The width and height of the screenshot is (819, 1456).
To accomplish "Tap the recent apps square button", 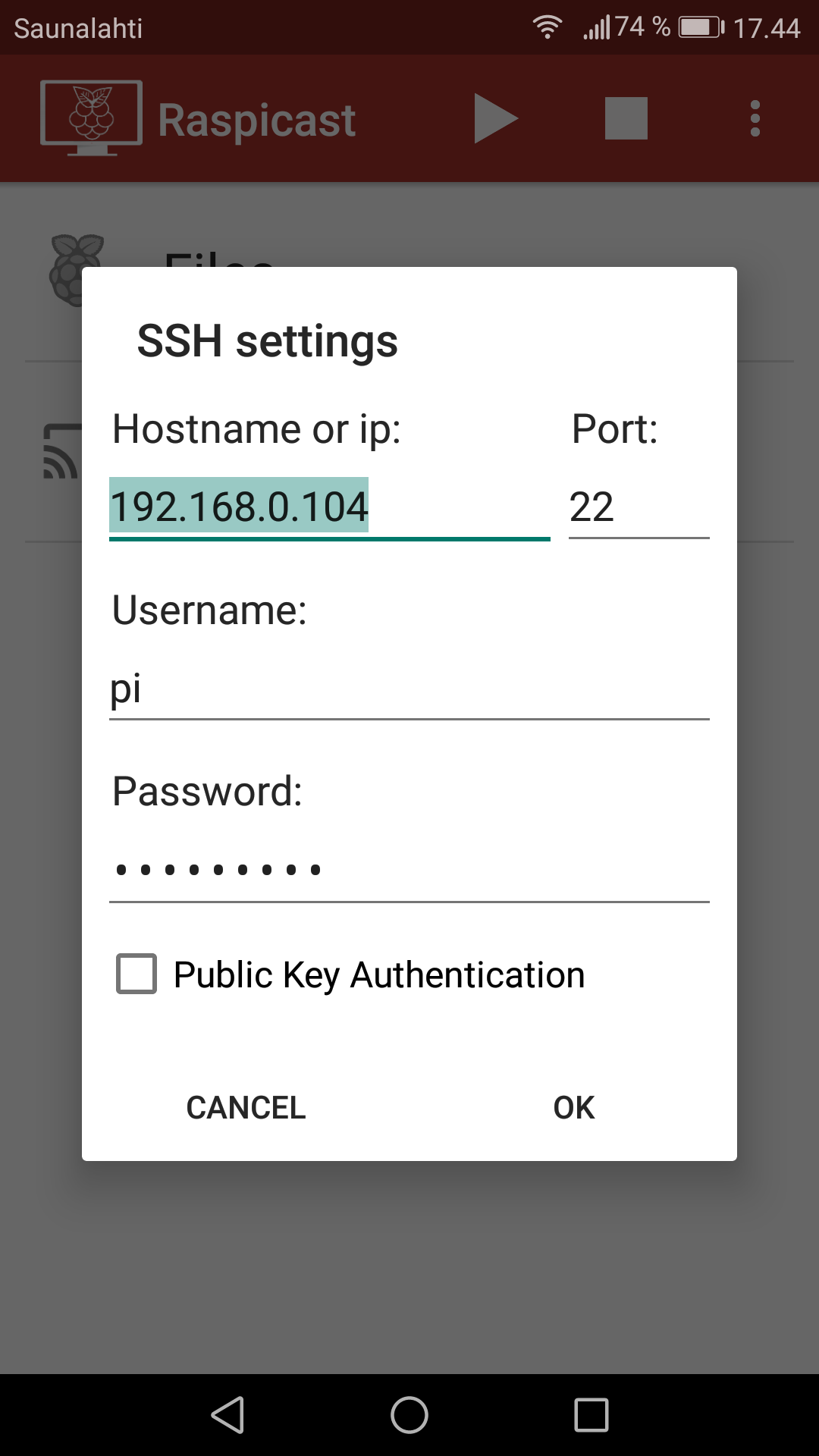I will tap(591, 1415).
